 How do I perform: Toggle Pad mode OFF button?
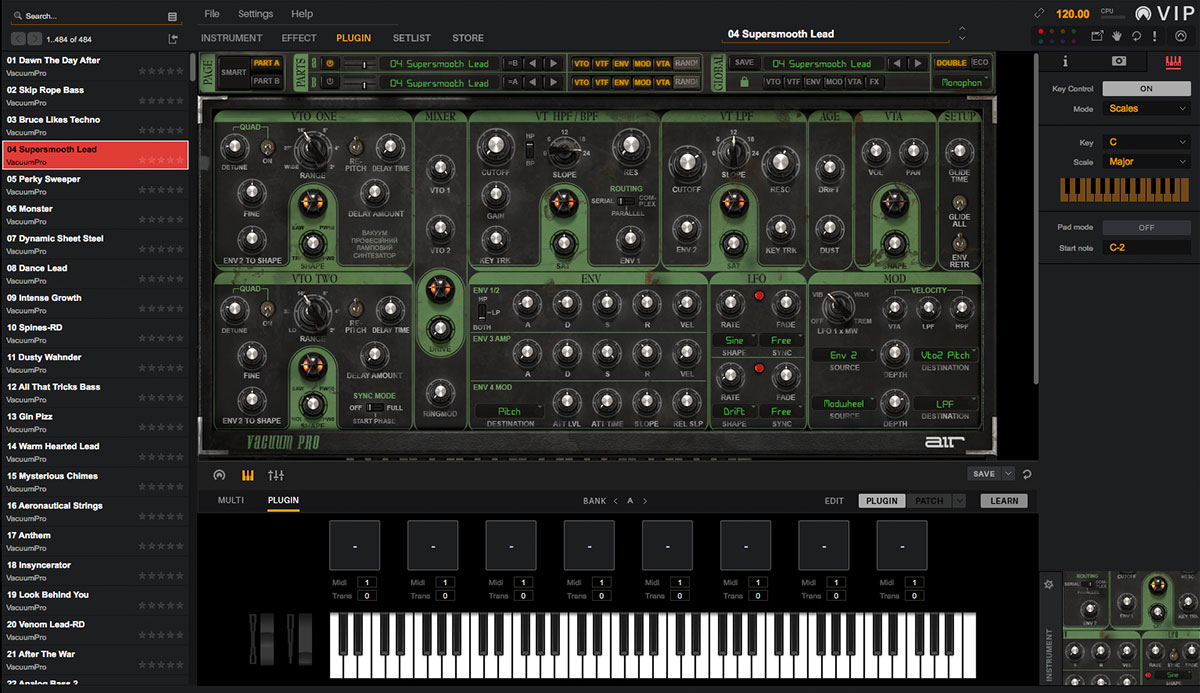coord(1146,227)
